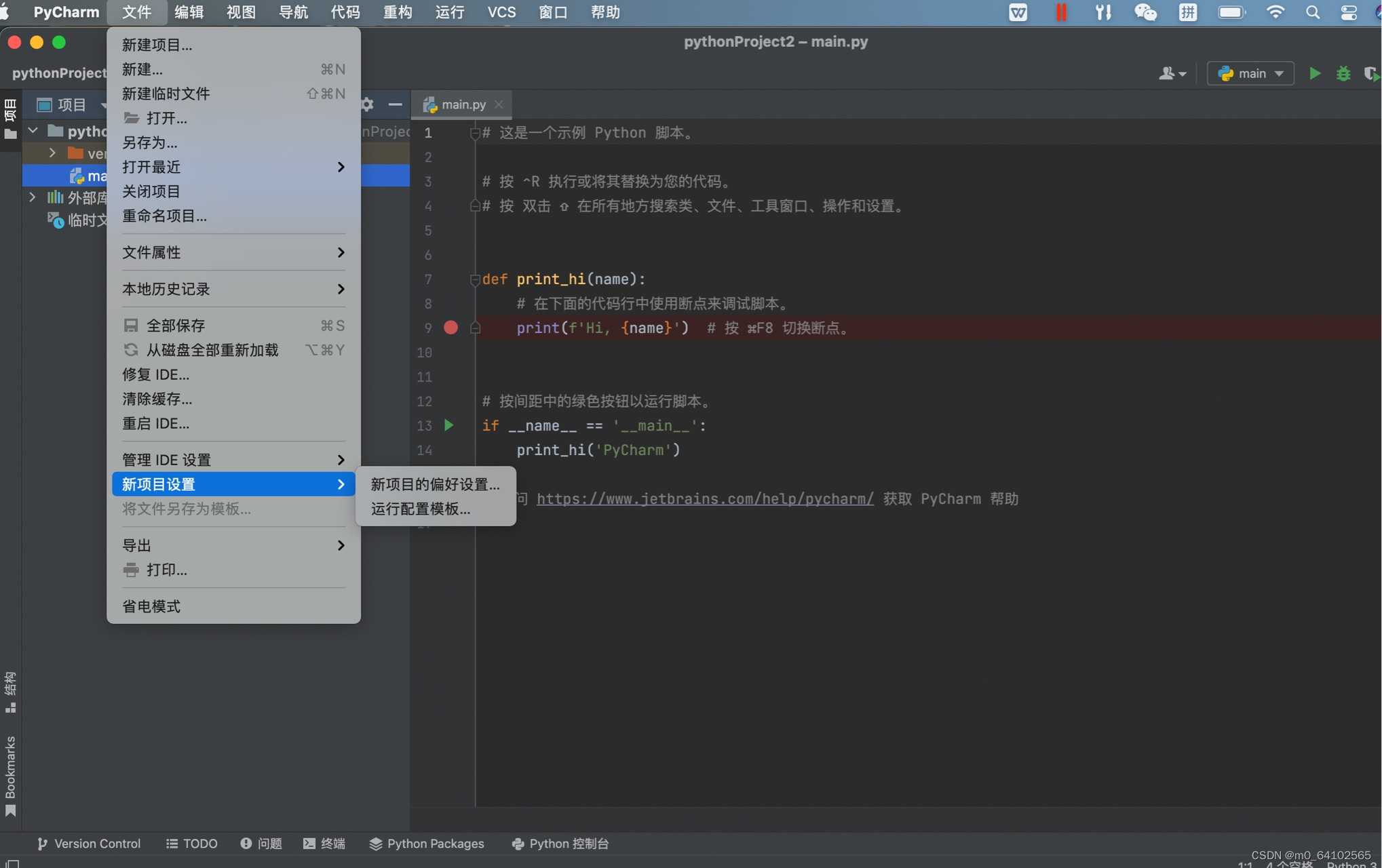Choose 打印... from the file menu

pyautogui.click(x=233, y=570)
